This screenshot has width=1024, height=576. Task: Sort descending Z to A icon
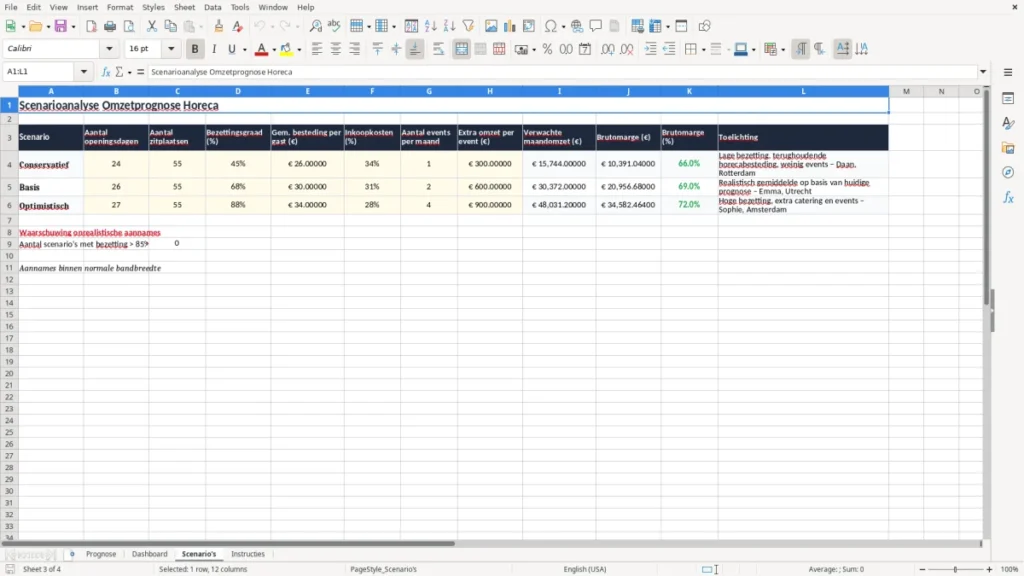[449, 26]
